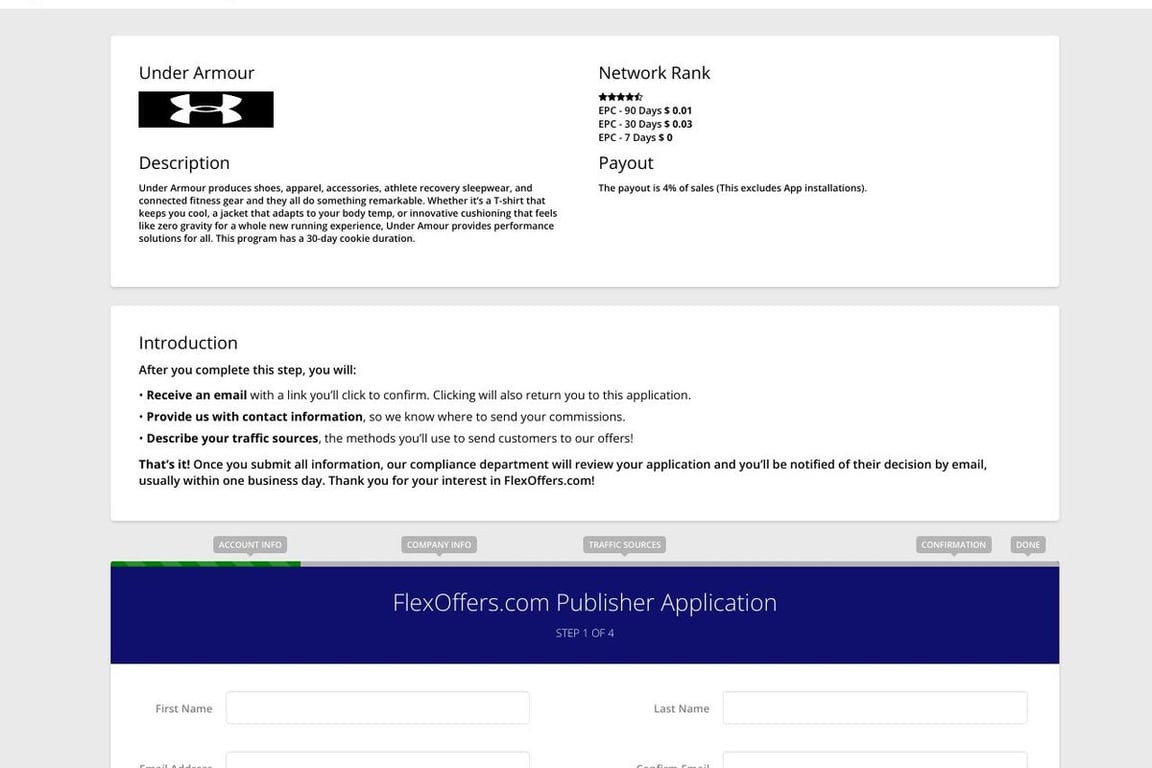
Task: Focus the Last Name input field
Action: click(874, 708)
